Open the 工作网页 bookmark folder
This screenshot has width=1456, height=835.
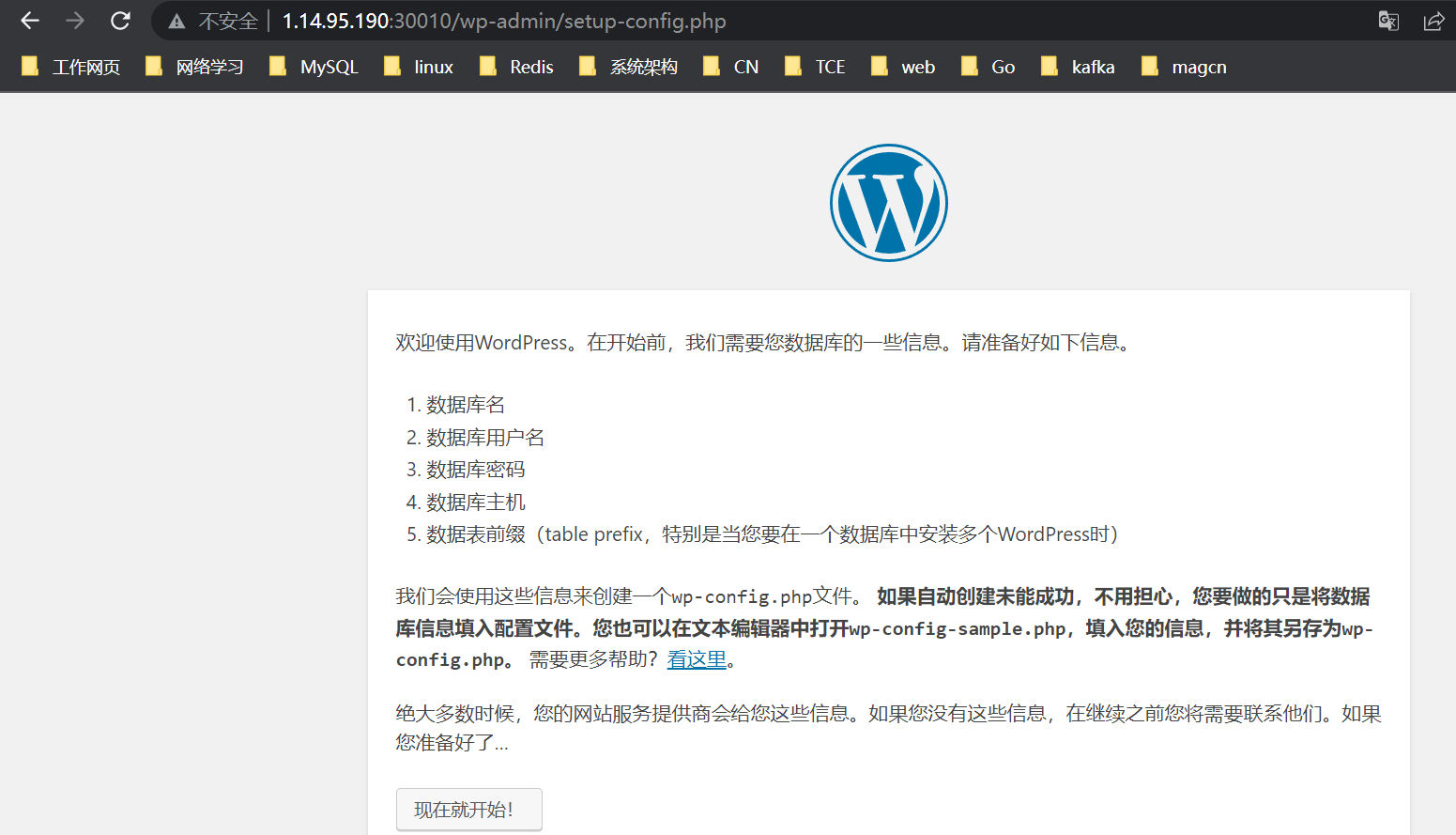[70, 67]
